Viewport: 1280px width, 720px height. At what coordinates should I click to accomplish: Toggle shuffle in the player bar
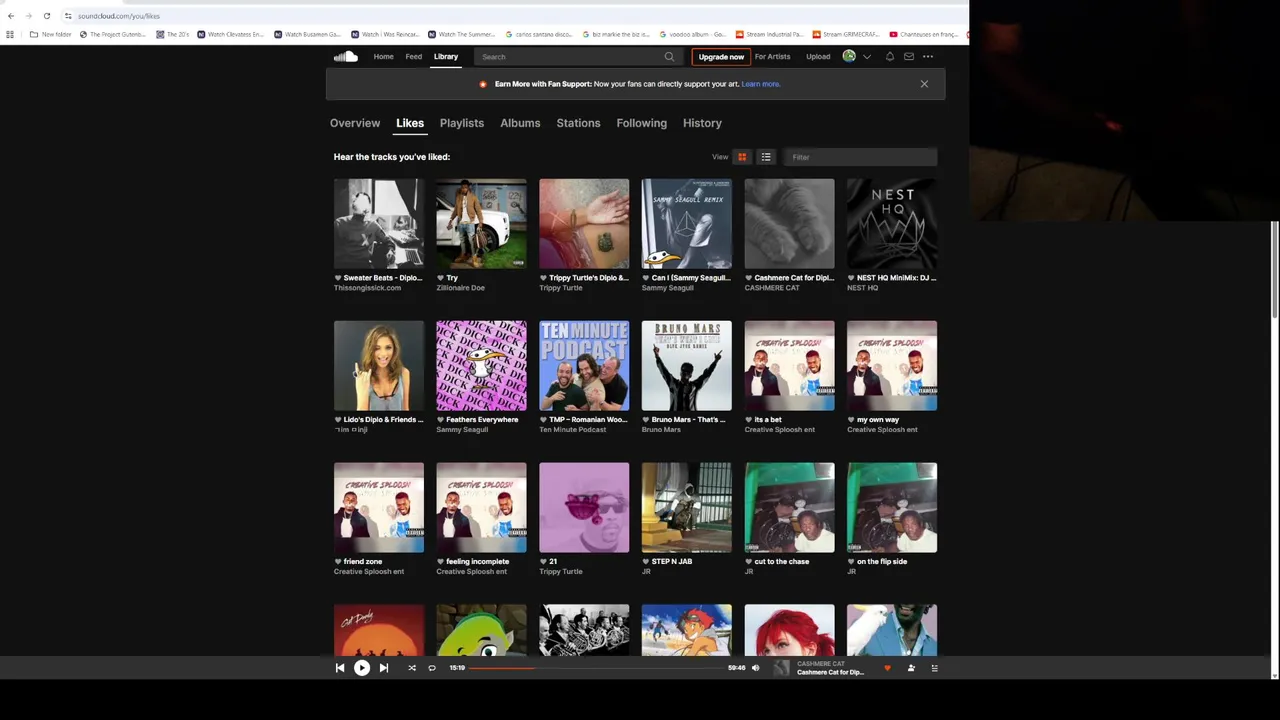(412, 668)
